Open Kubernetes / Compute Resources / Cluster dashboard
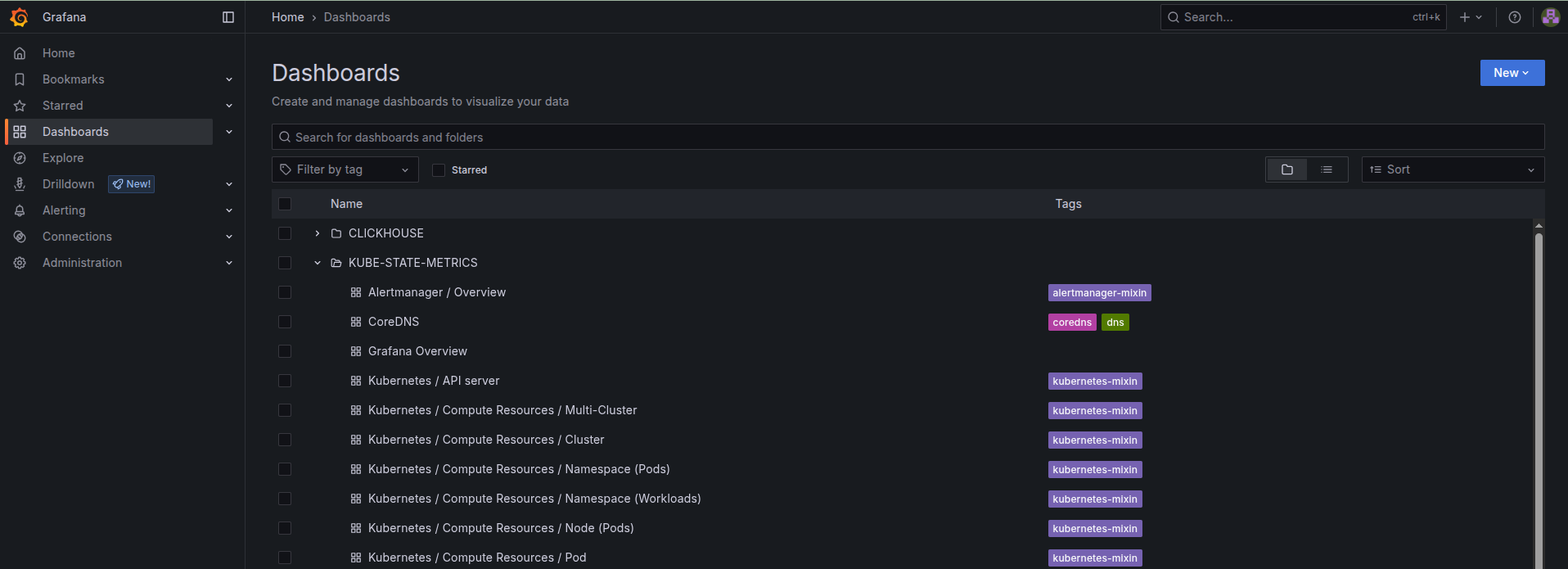The height and width of the screenshot is (569, 1568). [x=486, y=440]
